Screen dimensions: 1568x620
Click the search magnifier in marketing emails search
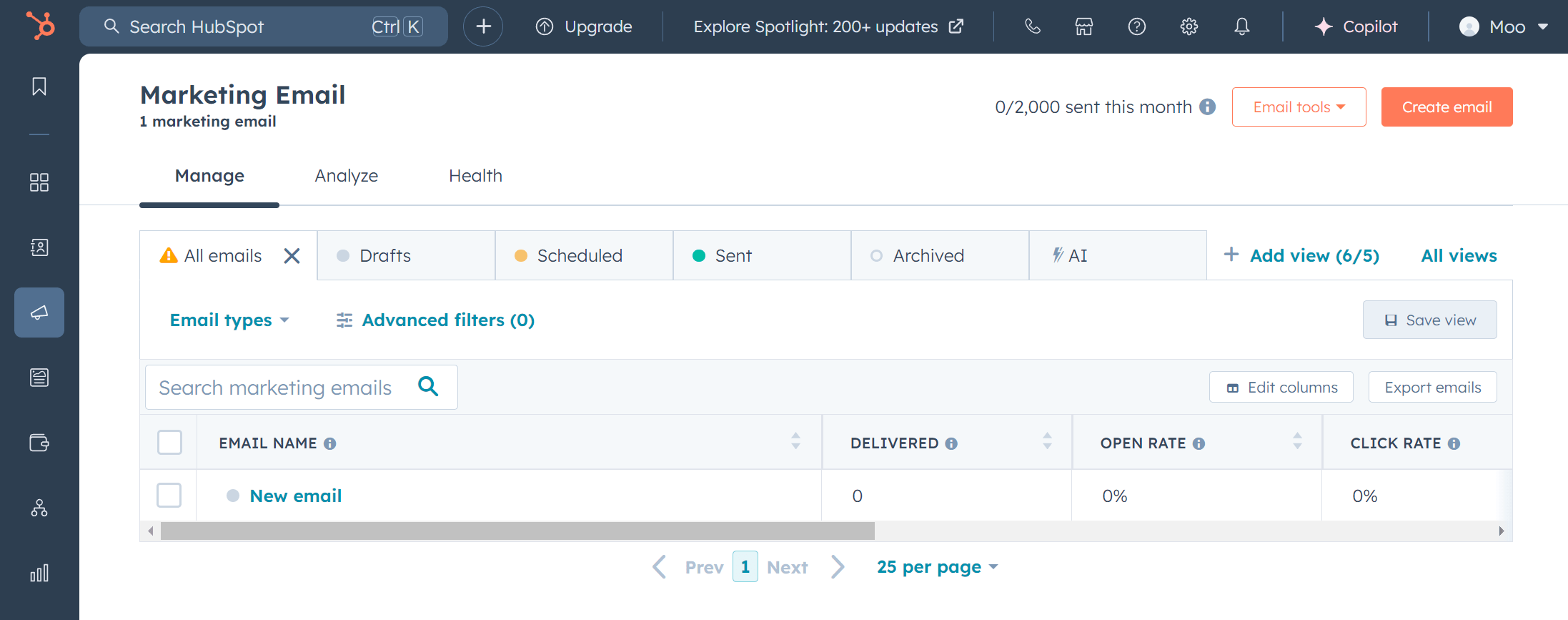(x=428, y=386)
